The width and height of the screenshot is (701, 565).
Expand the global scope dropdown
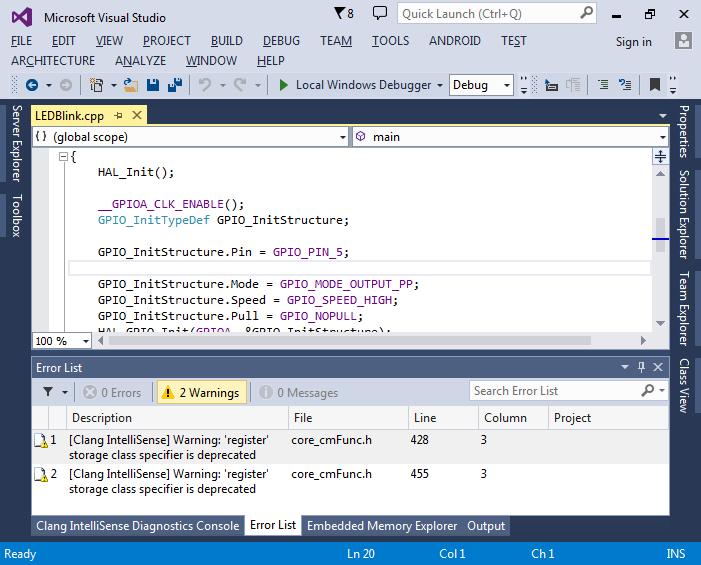(343, 137)
